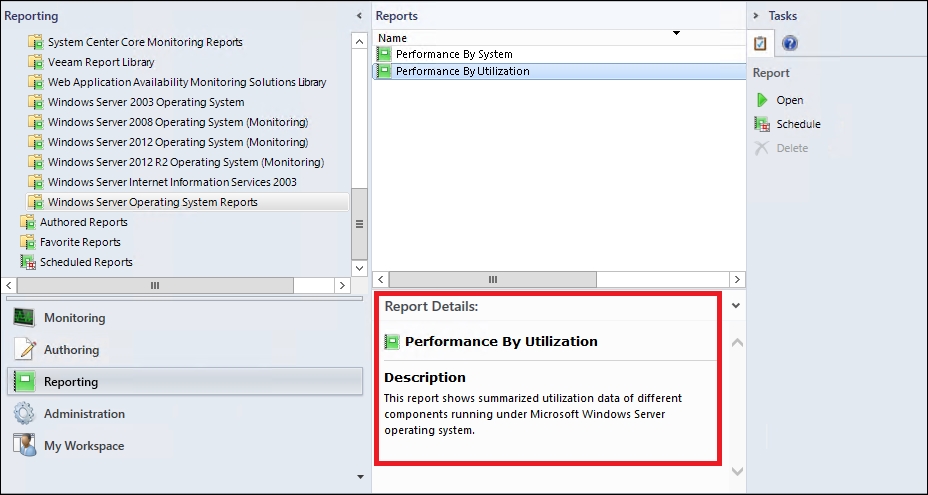Click the grayed Delete X icon

[762, 148]
